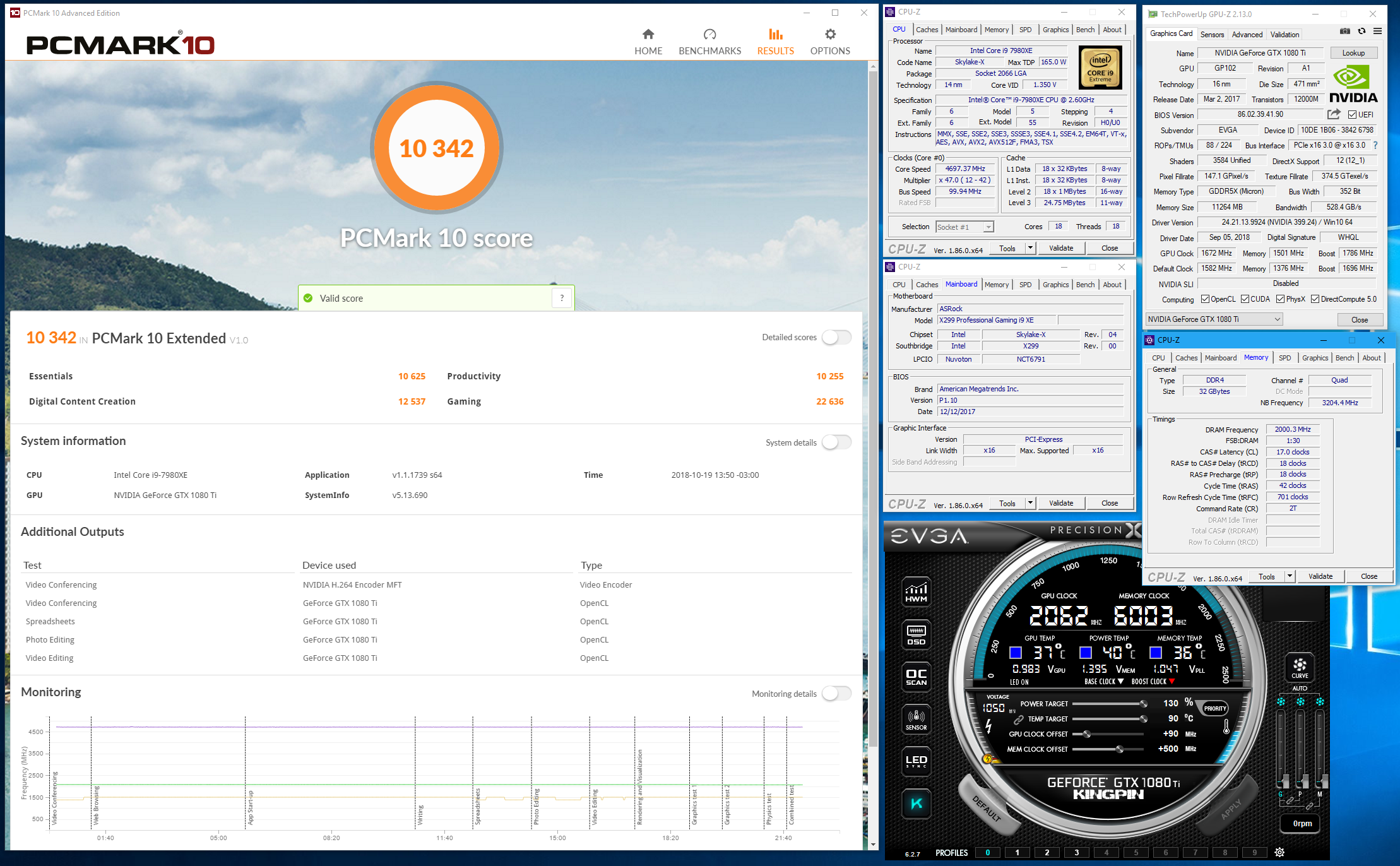Take a GPU-Z screenshot with camera icon

1345,31
